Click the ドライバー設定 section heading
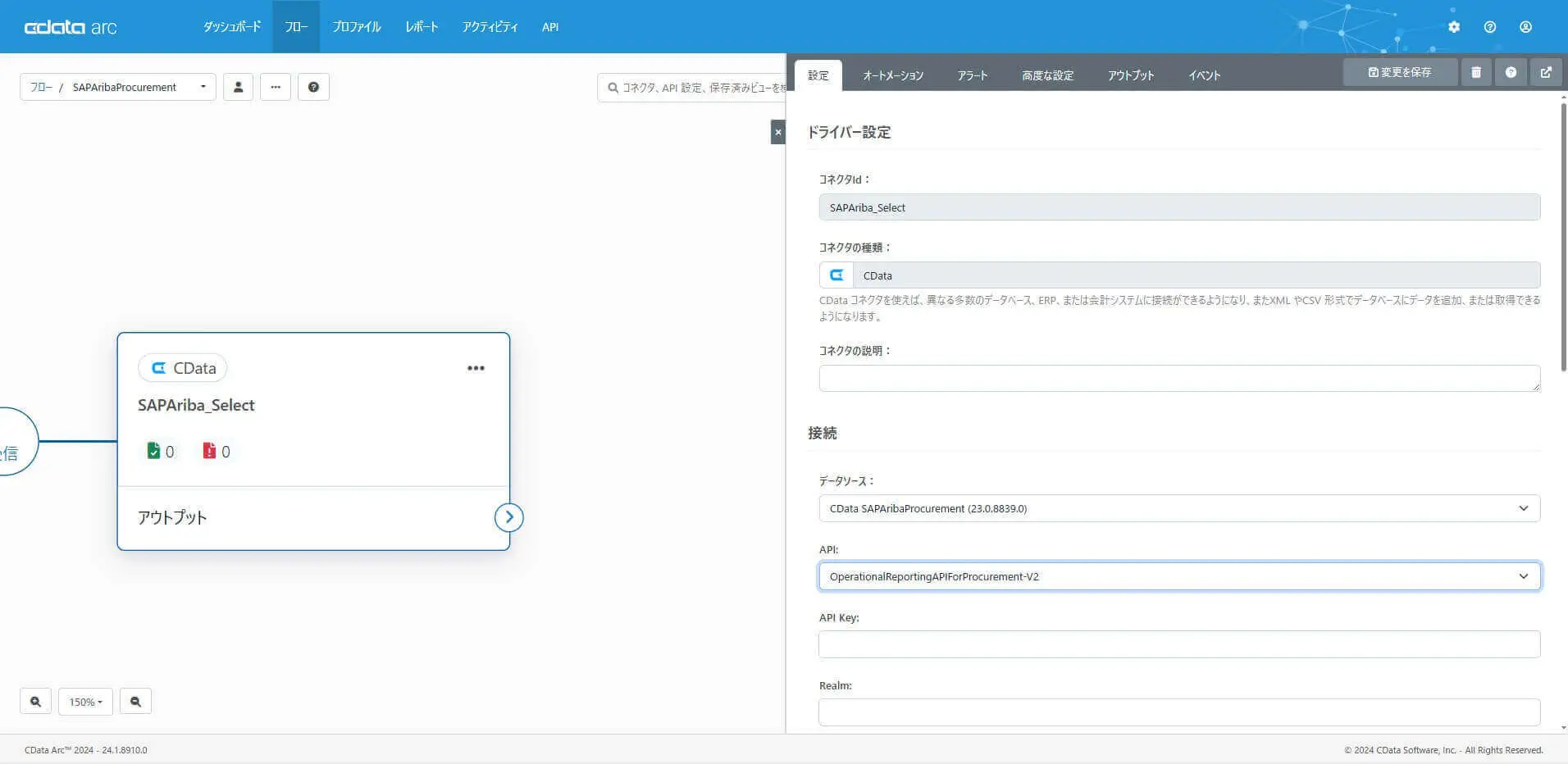Image resolution: width=1568 pixels, height=764 pixels. click(849, 132)
